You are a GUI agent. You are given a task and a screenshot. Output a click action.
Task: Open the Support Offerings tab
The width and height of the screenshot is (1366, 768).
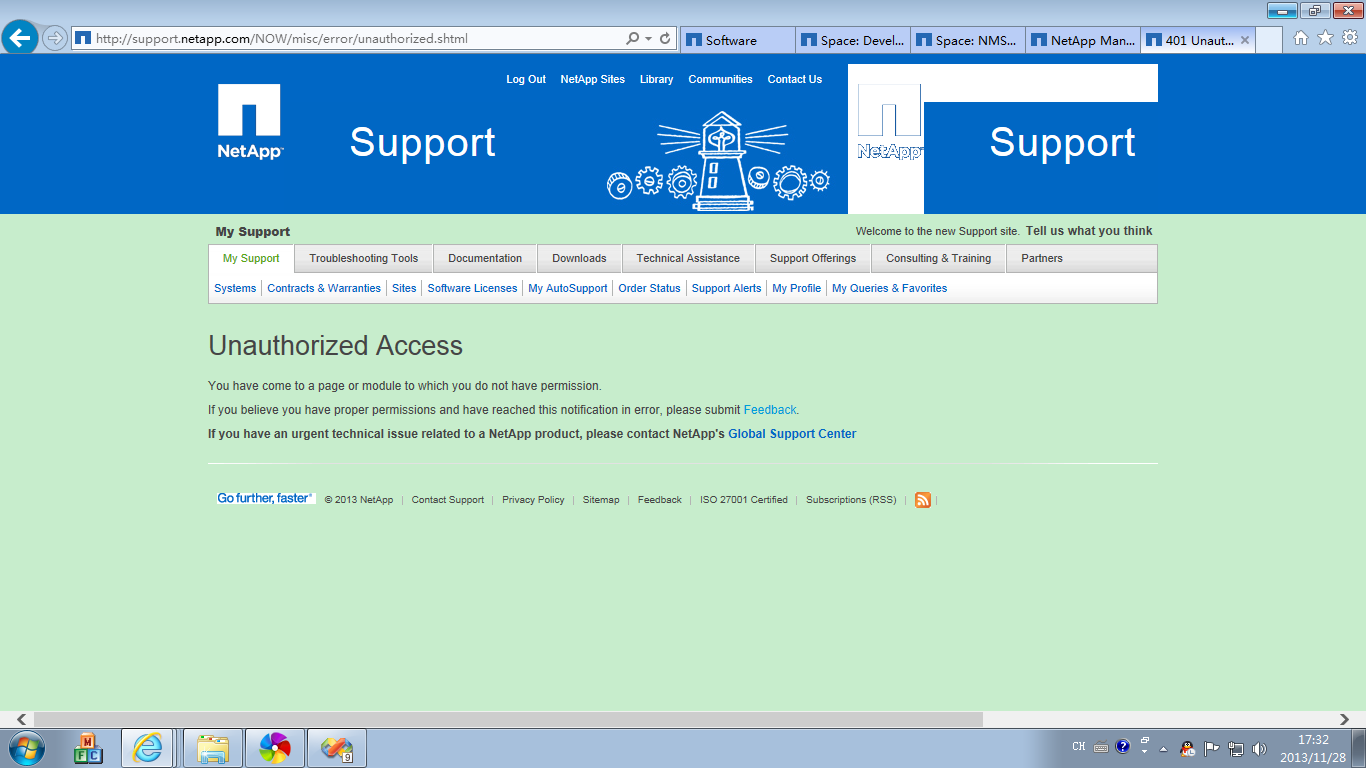[x=813, y=258]
